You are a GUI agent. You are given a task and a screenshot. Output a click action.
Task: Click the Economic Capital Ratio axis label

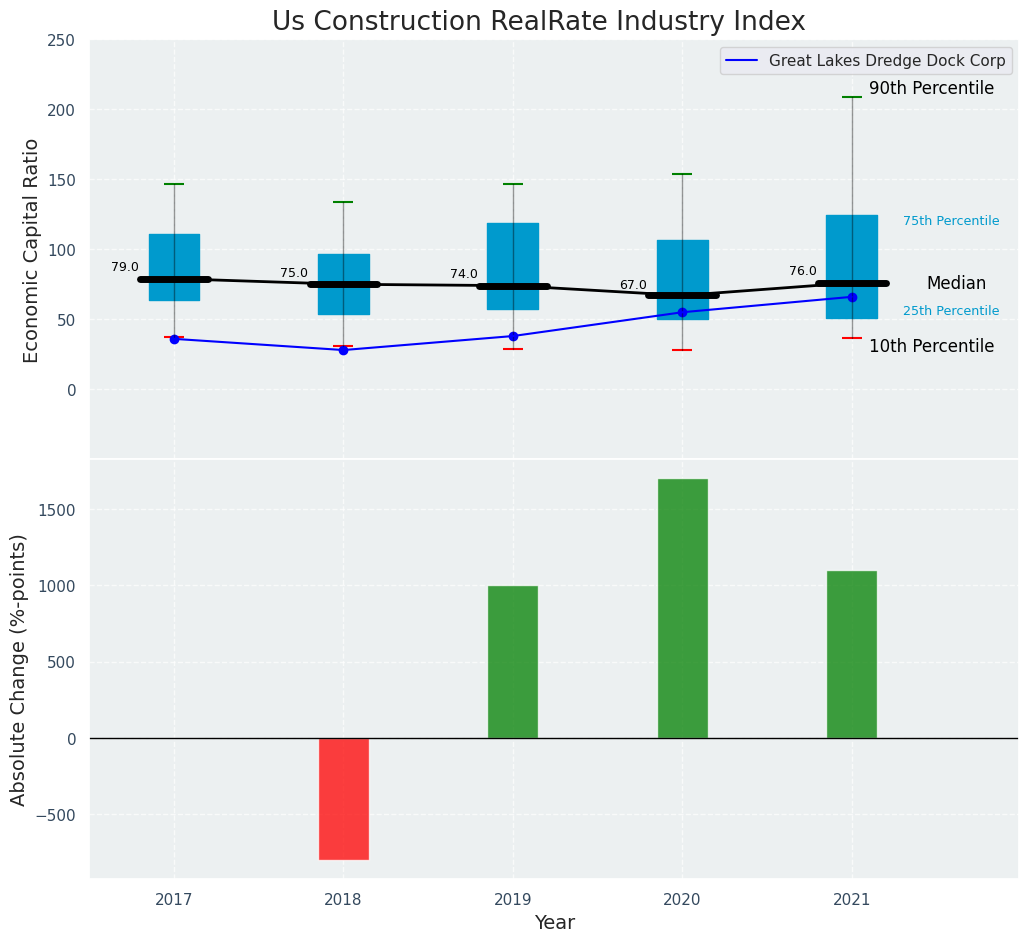coord(31,250)
